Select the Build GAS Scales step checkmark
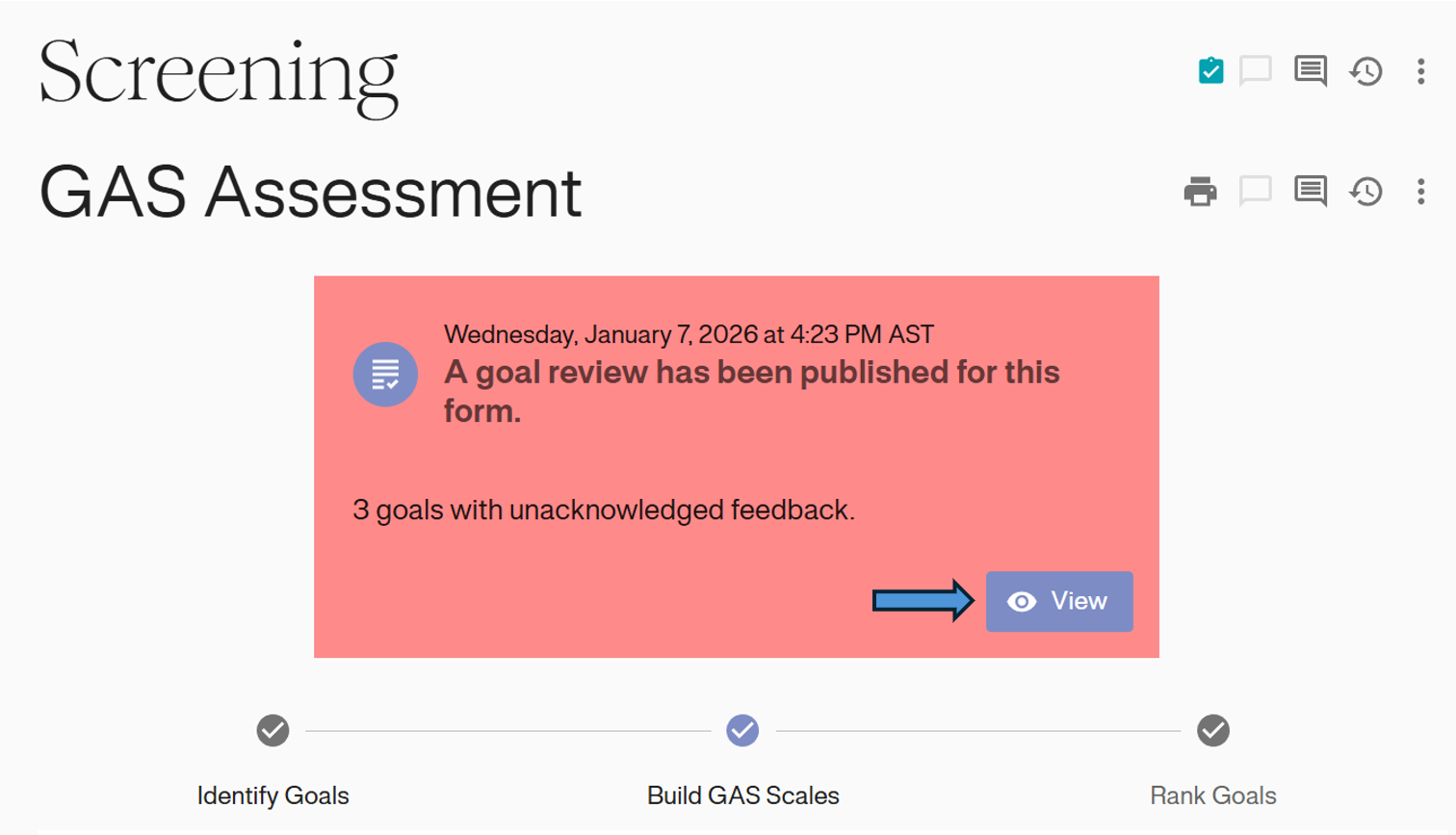The height and width of the screenshot is (835, 1456). pos(742,730)
